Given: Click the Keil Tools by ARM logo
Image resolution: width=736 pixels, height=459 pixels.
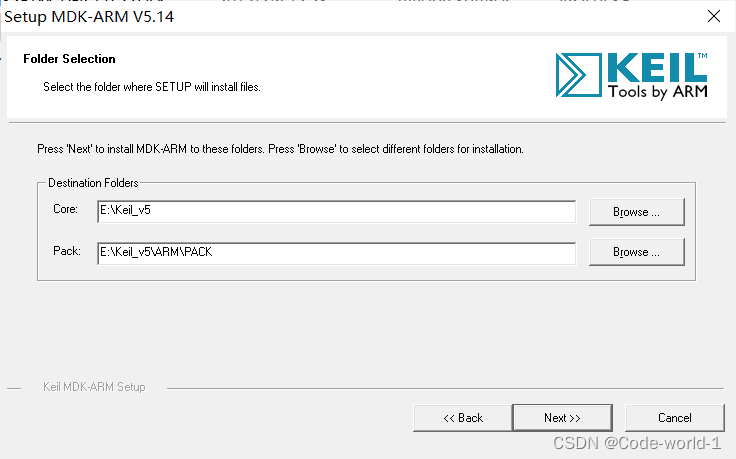Looking at the screenshot, I should point(631,76).
